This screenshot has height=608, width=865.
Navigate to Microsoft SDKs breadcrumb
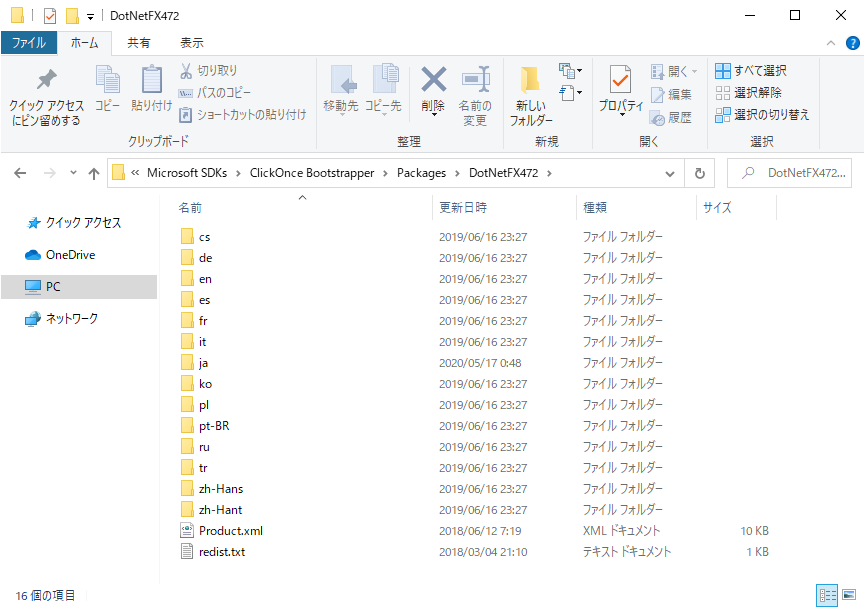click(x=187, y=173)
